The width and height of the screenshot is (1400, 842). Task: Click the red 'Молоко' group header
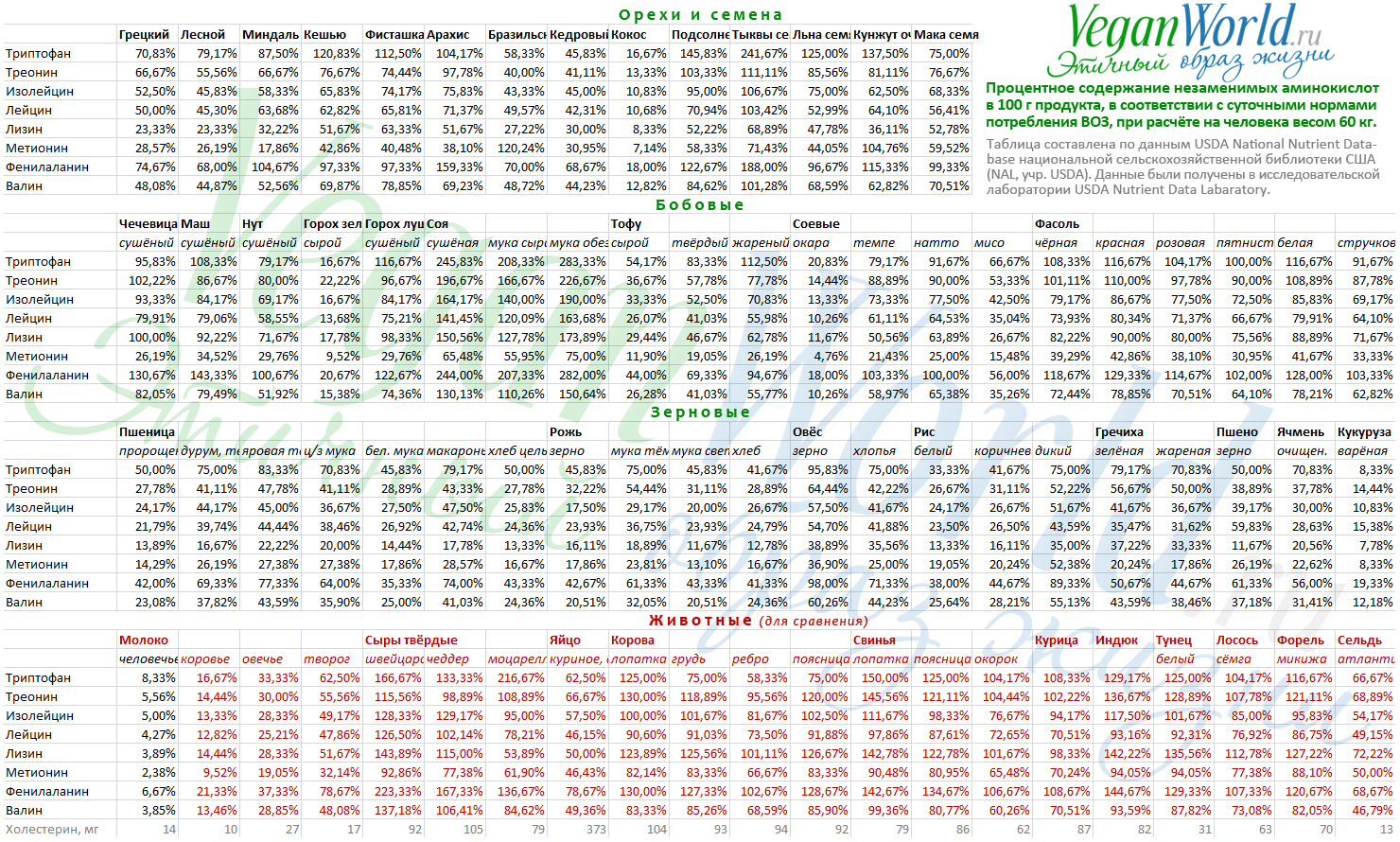pos(144,640)
